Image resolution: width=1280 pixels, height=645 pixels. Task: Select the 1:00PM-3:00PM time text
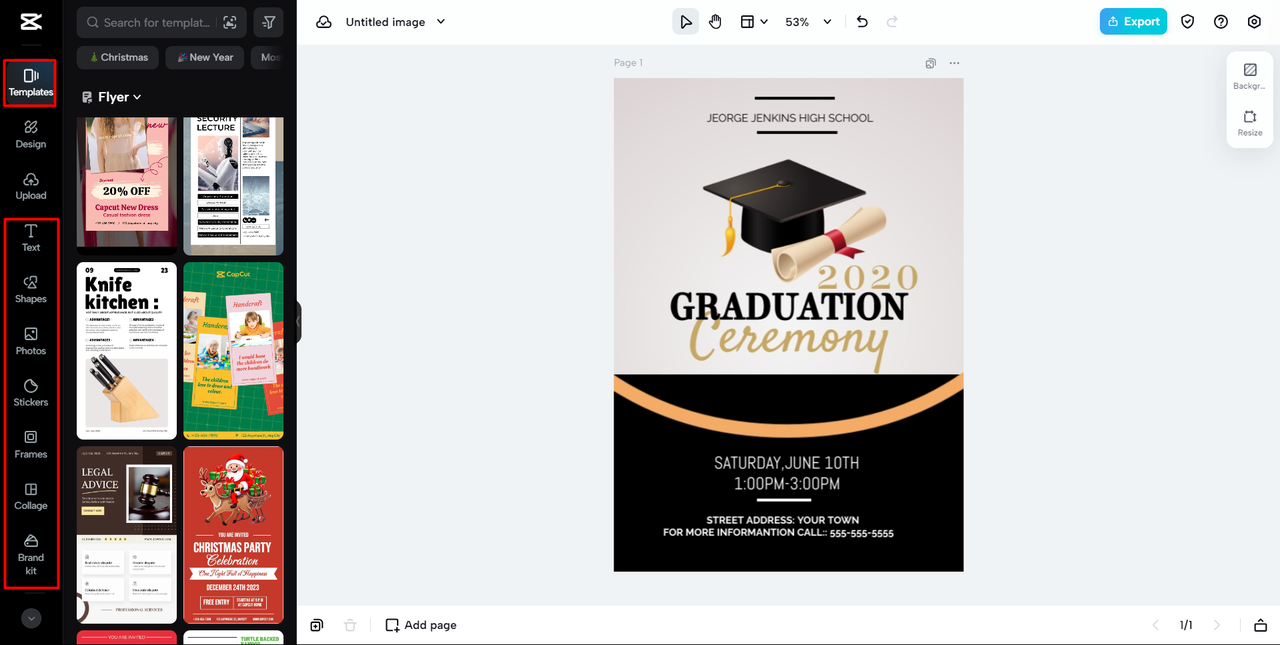click(x=786, y=484)
